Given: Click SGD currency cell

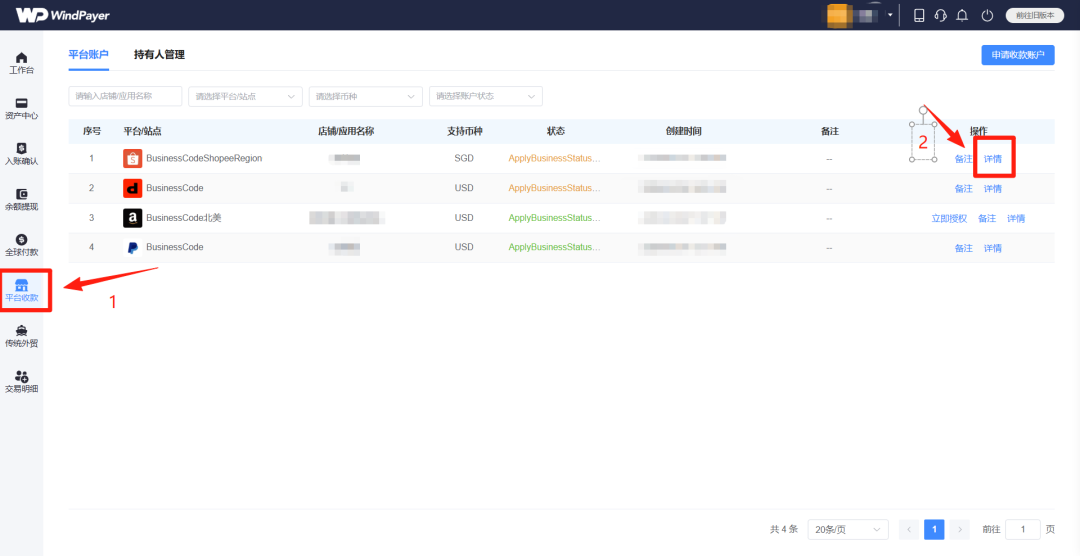Looking at the screenshot, I should (x=464, y=158).
